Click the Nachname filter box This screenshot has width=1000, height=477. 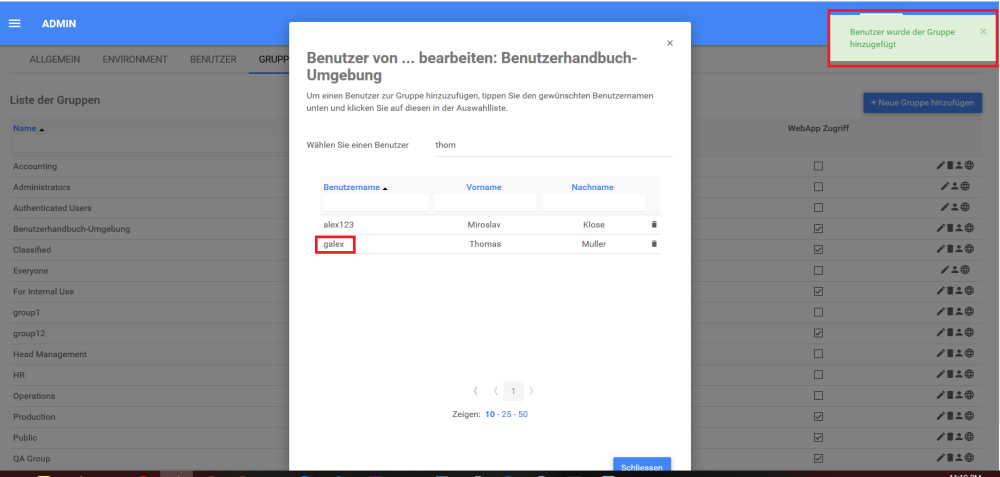click(593, 203)
